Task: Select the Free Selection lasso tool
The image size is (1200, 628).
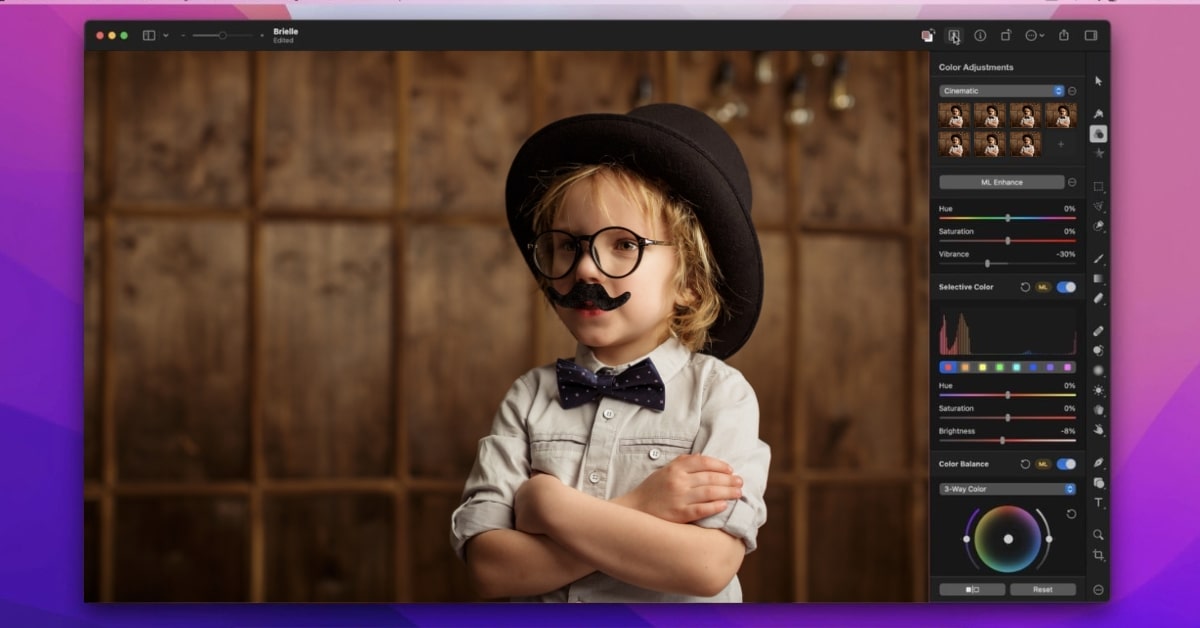Action: pos(1098,206)
